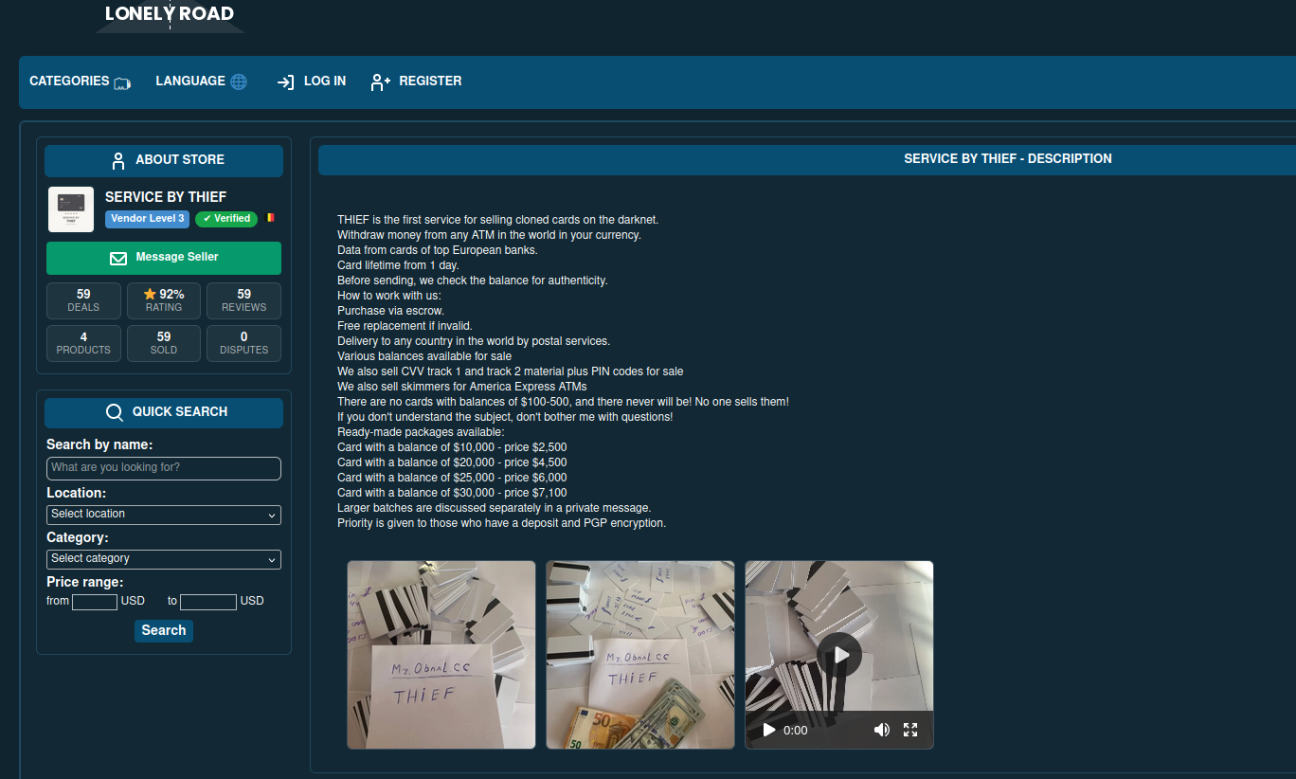Click the person icon in About Store header
The height and width of the screenshot is (779, 1296).
click(118, 160)
